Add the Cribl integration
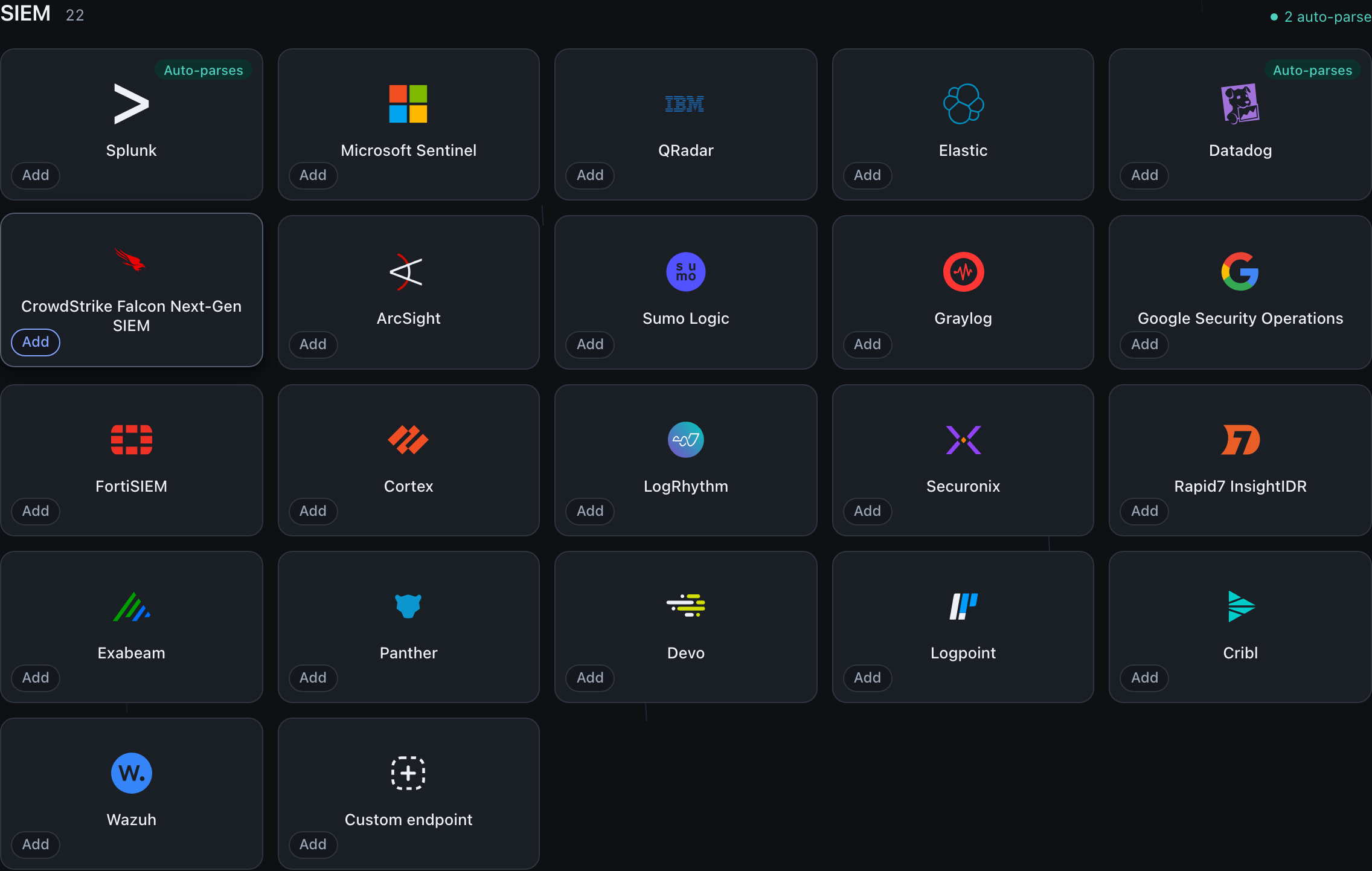 click(1144, 678)
